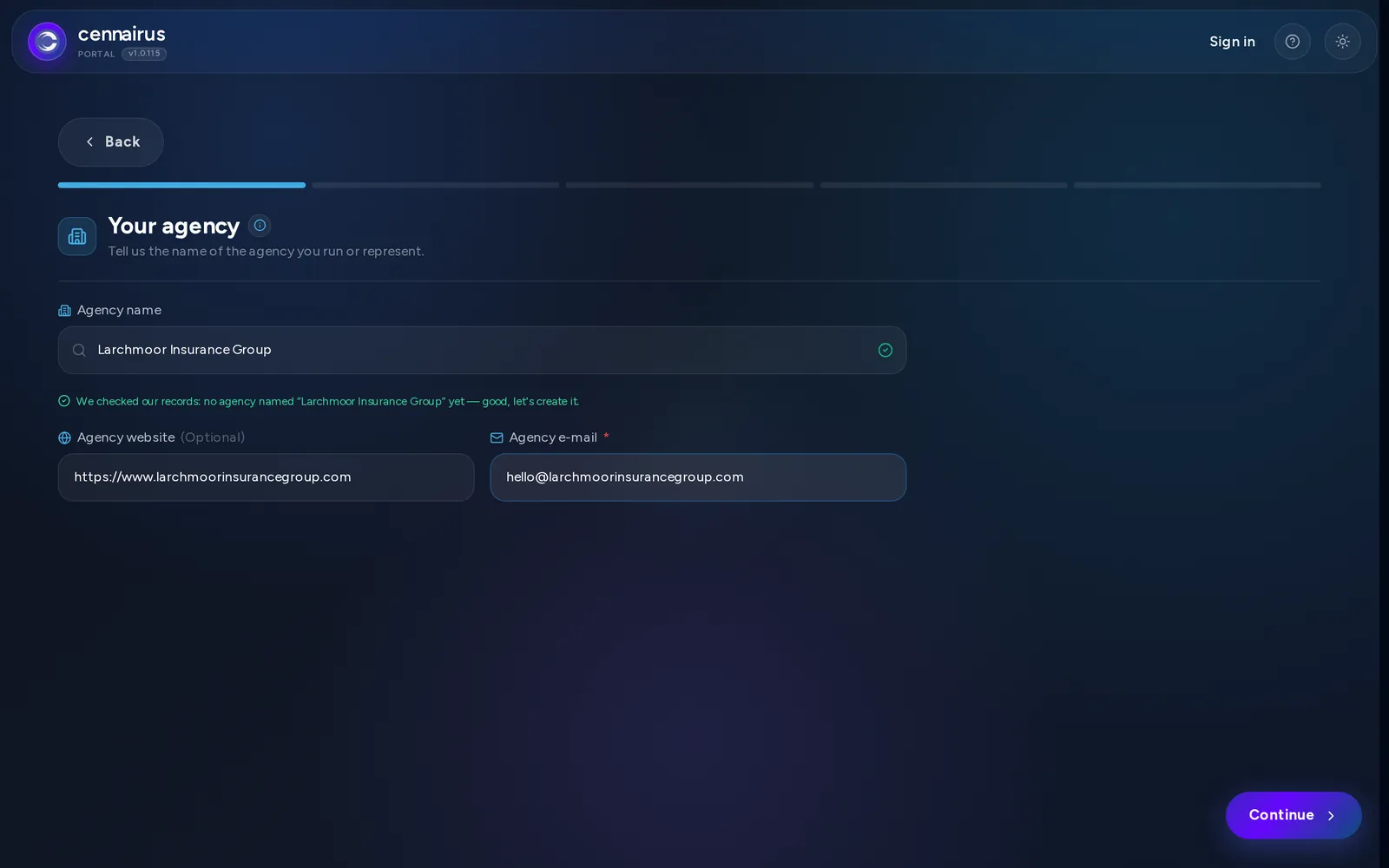Click the cennairus brand name text
The width and height of the screenshot is (1389, 868).
point(122,34)
